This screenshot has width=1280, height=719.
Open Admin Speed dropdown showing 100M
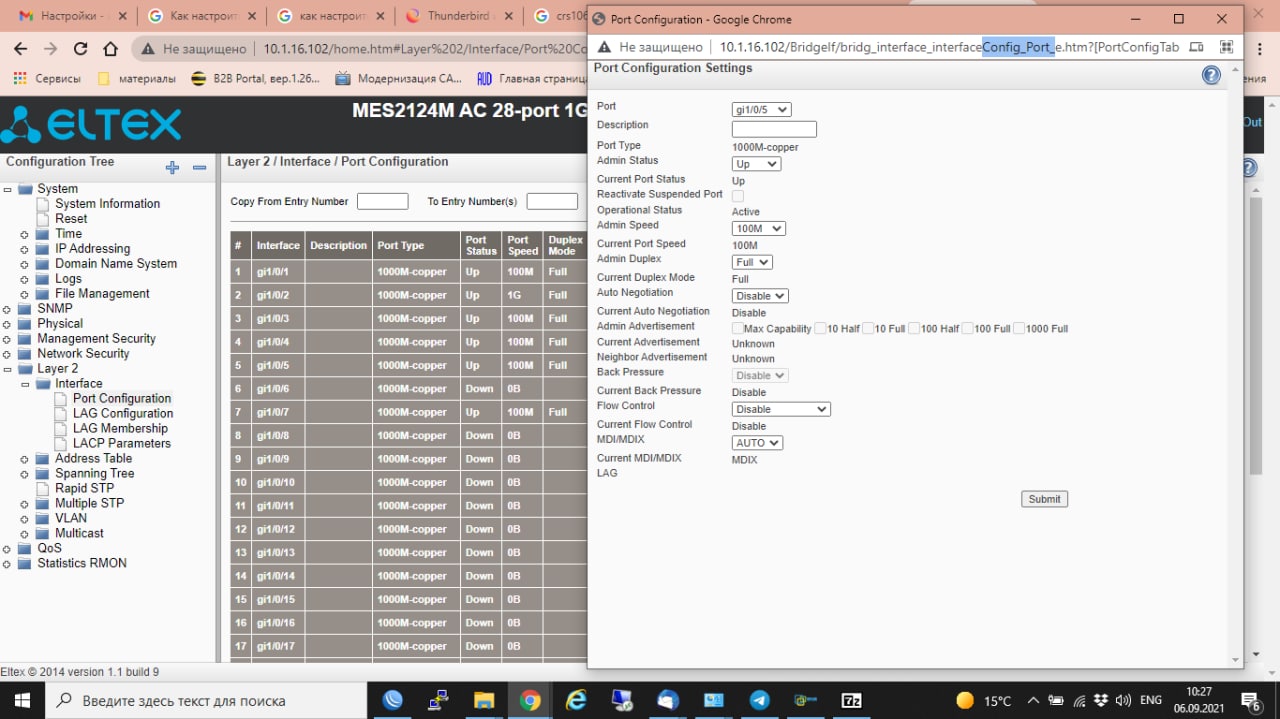point(759,228)
